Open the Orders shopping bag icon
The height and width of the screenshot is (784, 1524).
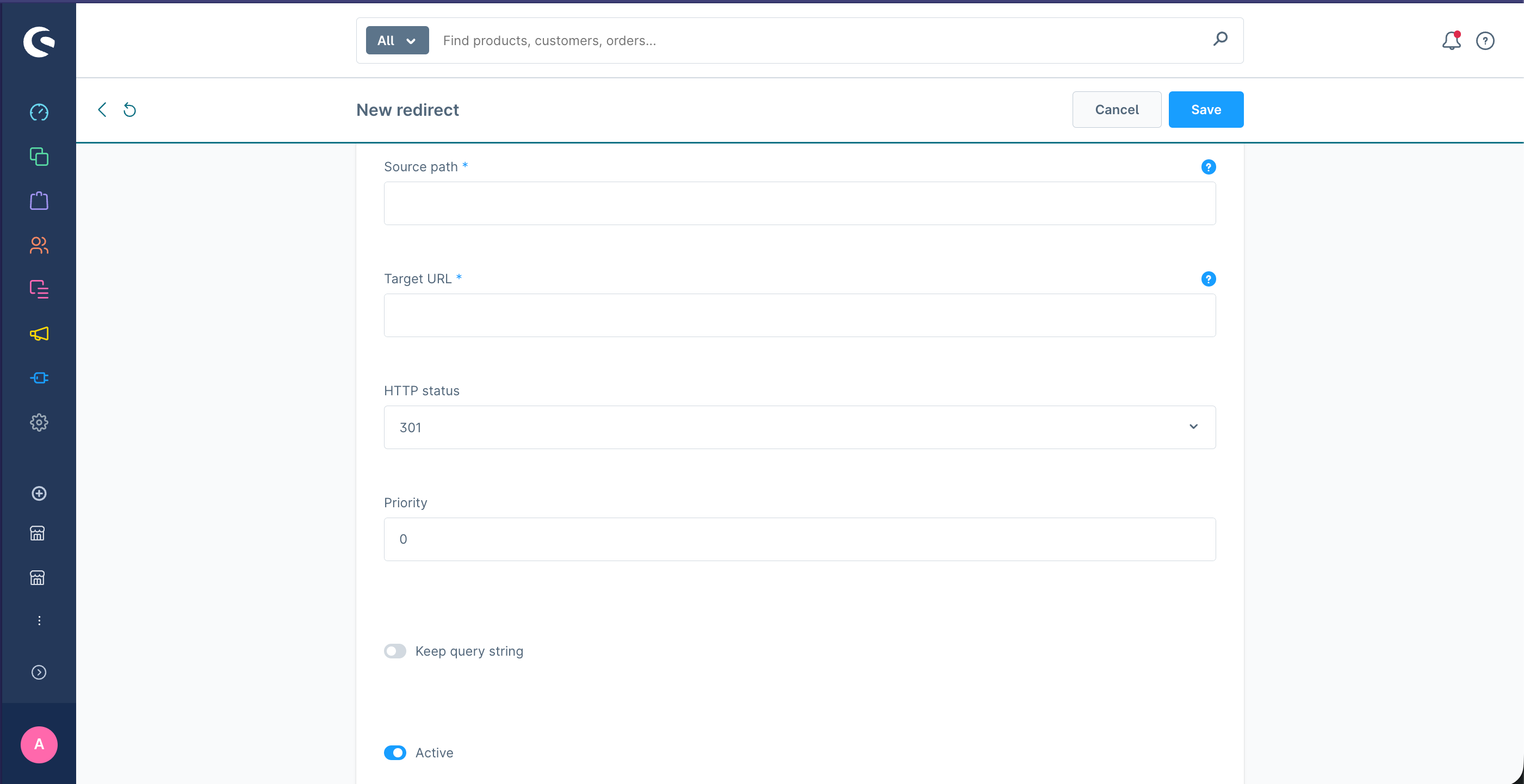coord(39,201)
